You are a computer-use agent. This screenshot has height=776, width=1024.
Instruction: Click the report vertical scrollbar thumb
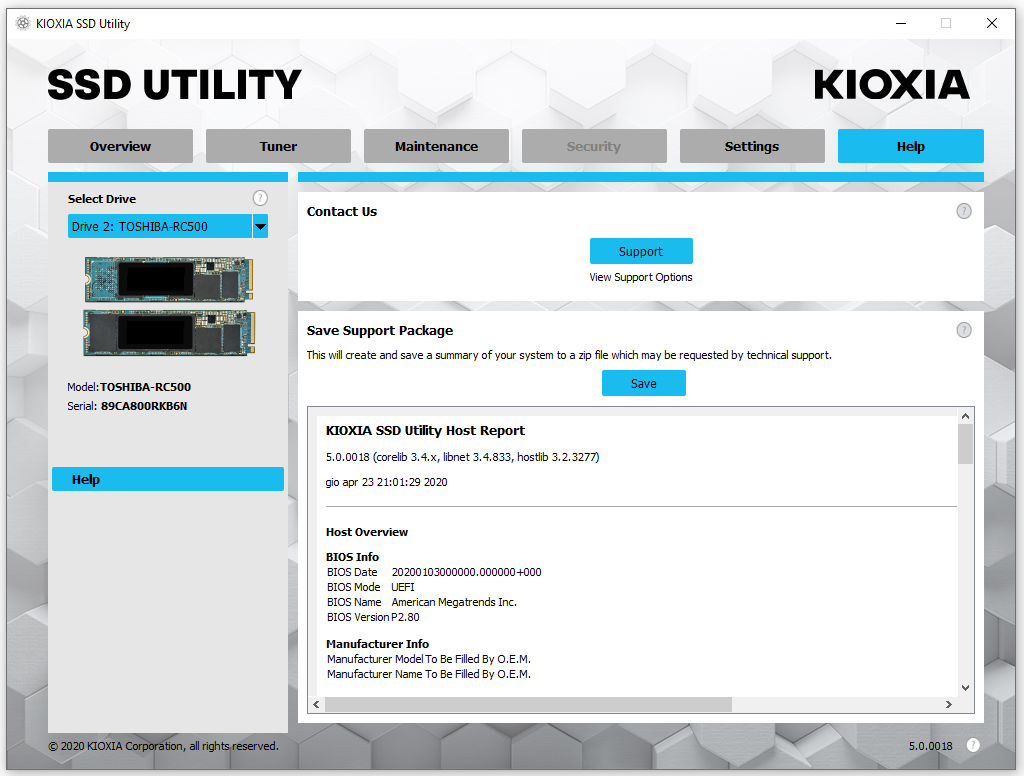(965, 444)
